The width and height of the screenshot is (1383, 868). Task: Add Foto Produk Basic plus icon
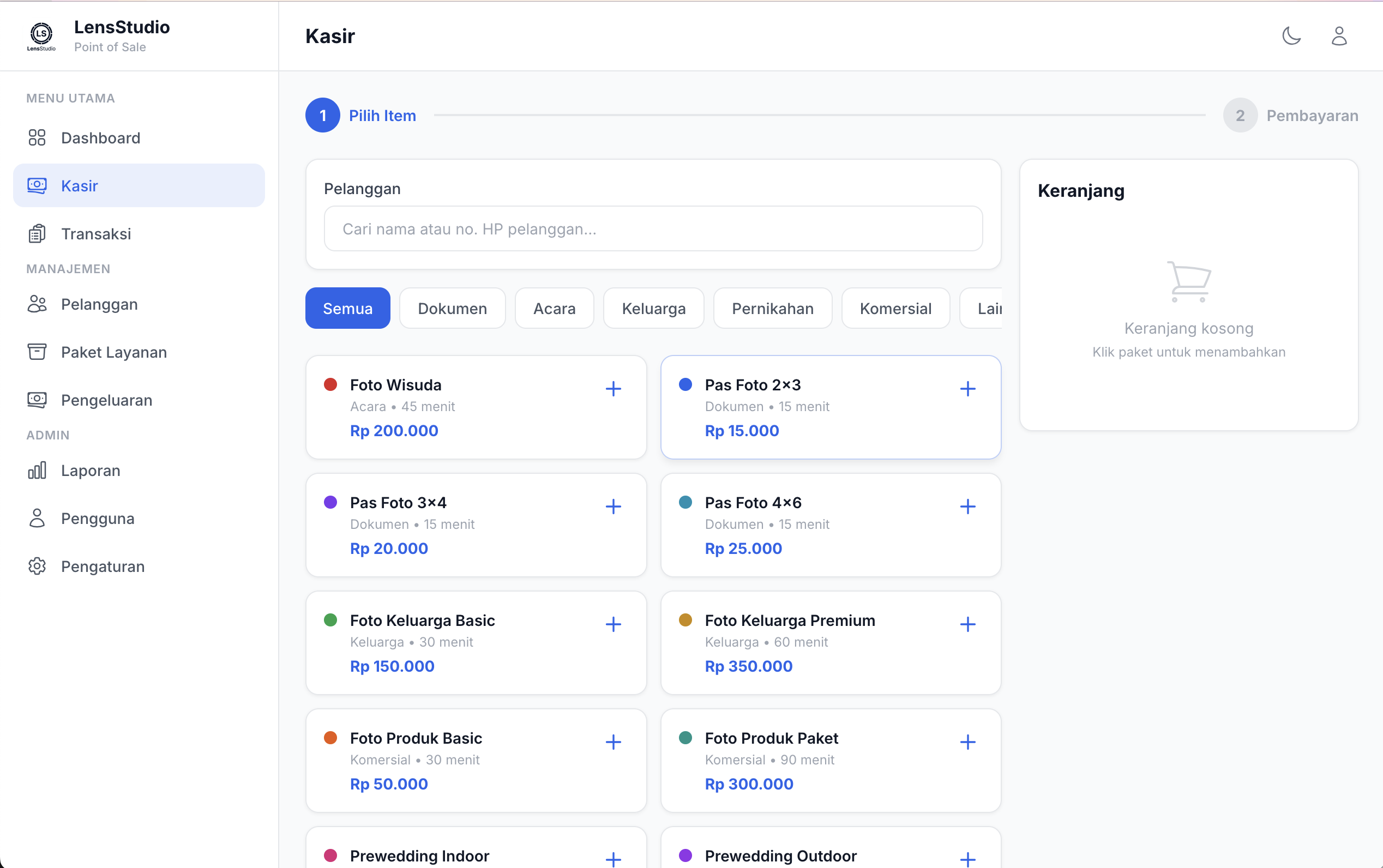pos(613,742)
